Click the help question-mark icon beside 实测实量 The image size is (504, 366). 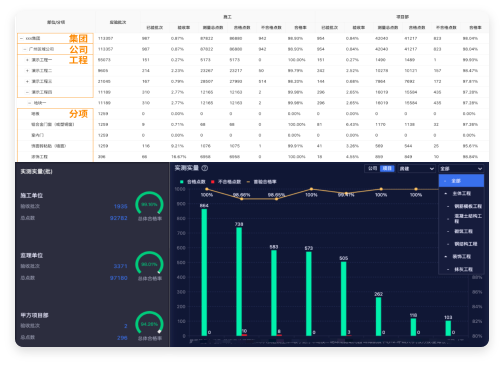pyautogui.click(x=205, y=168)
